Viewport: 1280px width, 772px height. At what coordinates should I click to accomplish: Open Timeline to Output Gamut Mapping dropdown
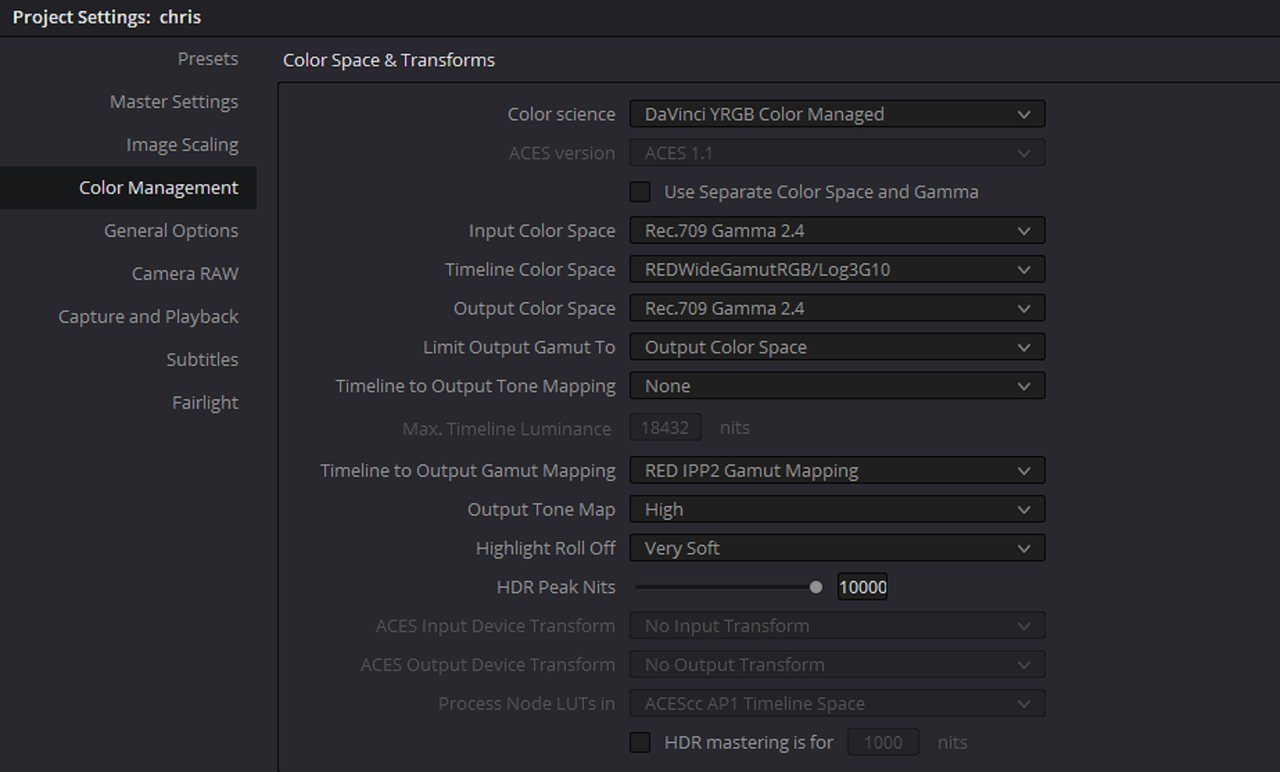[837, 471]
